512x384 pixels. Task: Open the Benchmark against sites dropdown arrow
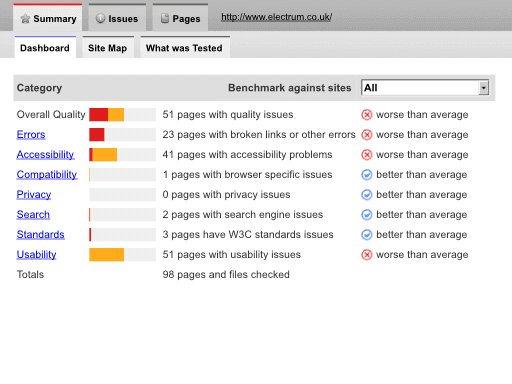coord(483,88)
